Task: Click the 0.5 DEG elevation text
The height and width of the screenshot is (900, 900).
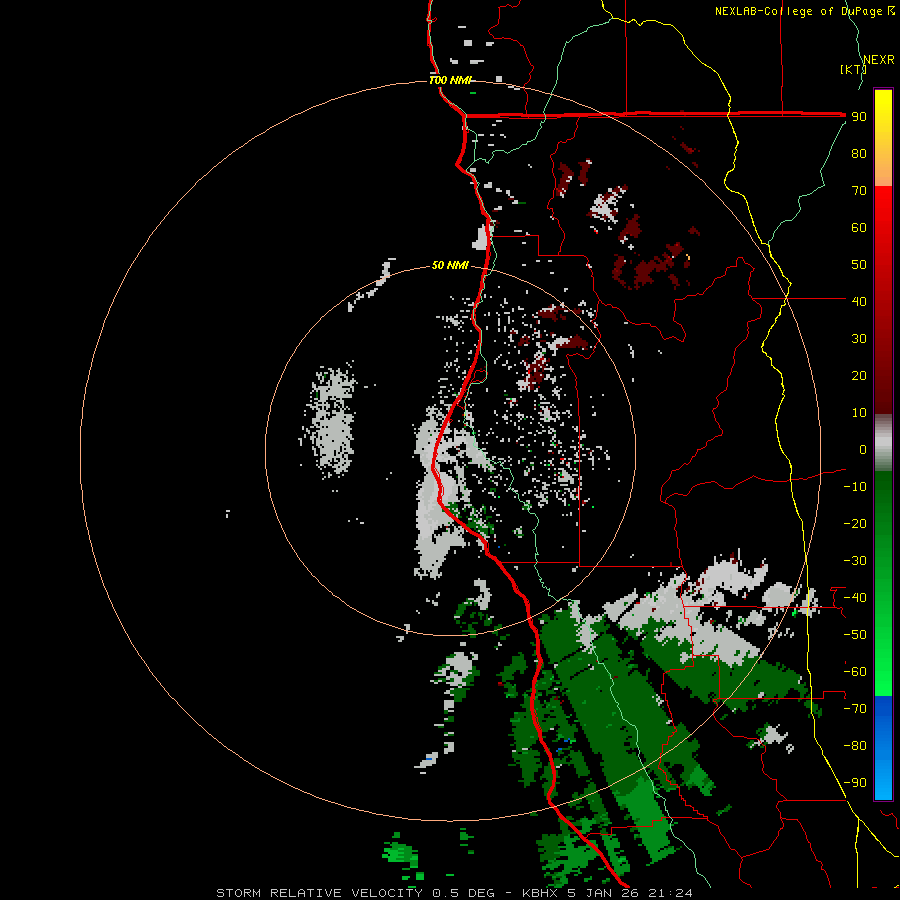Action: pos(463,893)
